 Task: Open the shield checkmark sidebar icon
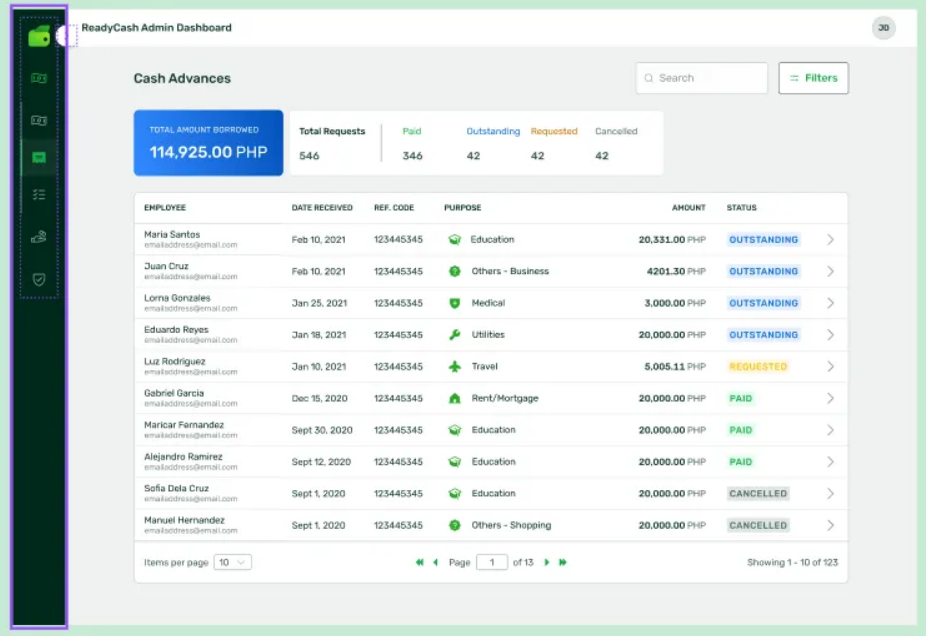pos(39,279)
